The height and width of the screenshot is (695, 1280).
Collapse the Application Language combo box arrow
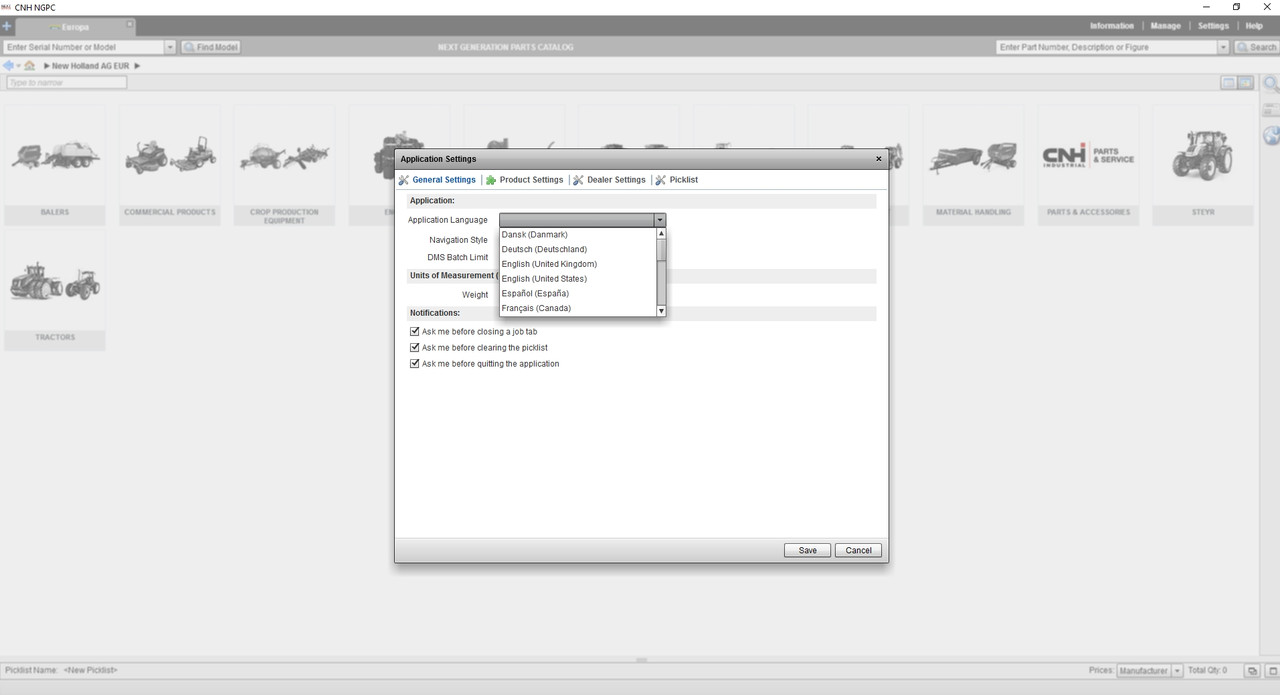[x=660, y=220]
